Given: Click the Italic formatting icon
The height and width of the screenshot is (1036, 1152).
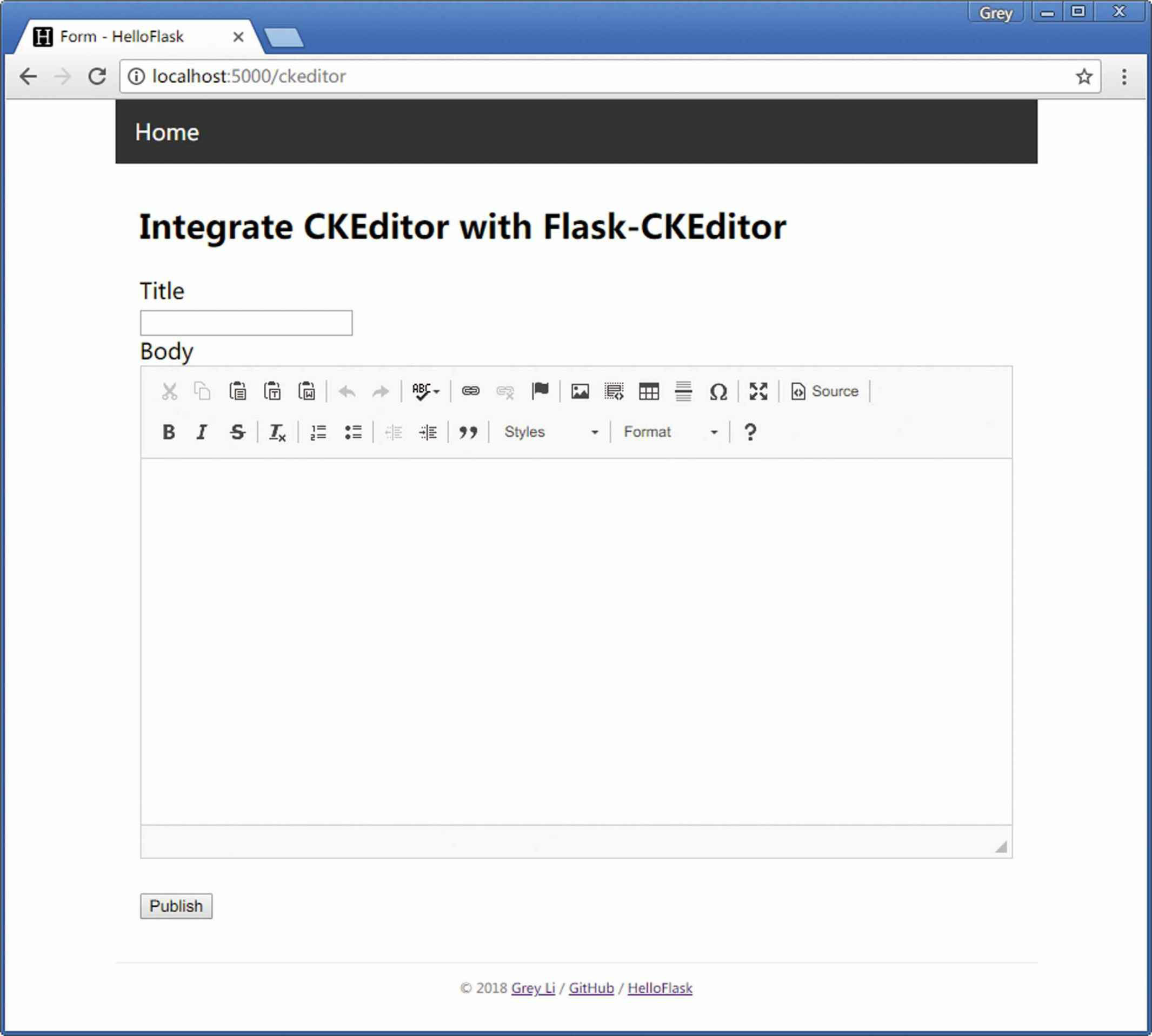Looking at the screenshot, I should click(x=200, y=431).
